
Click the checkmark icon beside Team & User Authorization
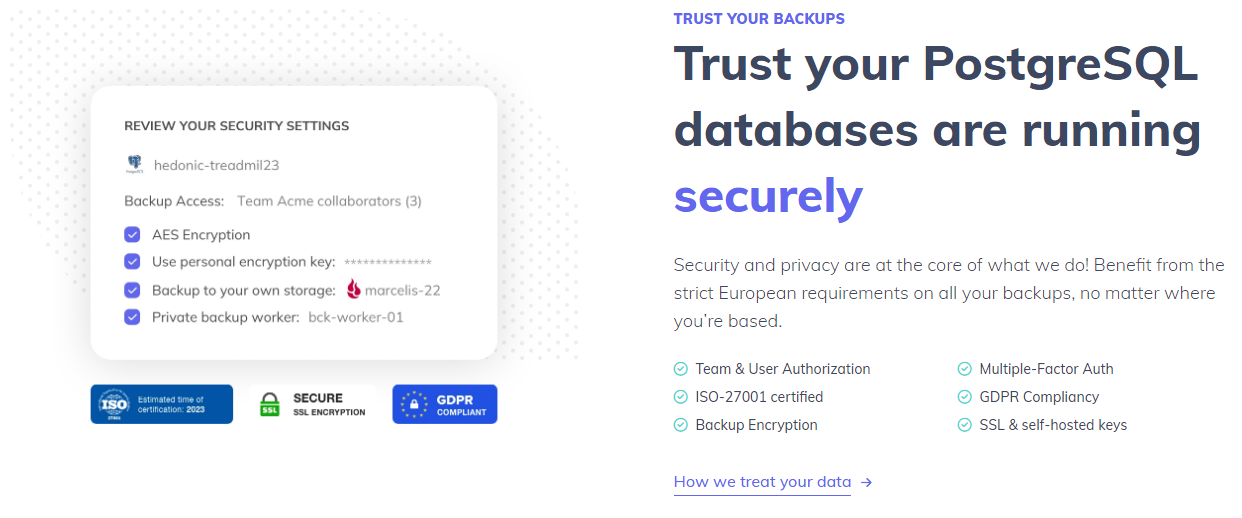(681, 369)
